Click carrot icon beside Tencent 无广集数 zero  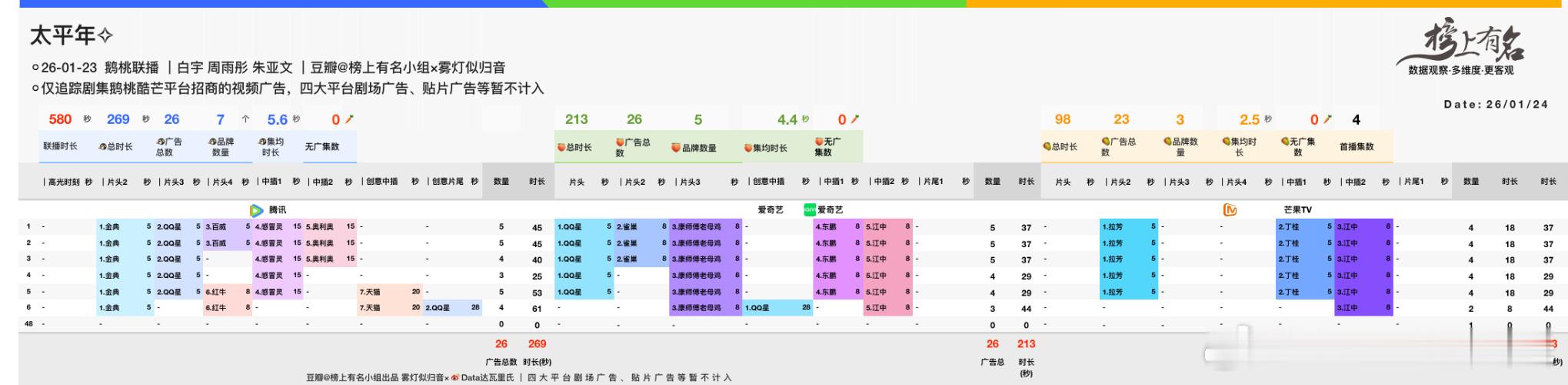click(x=349, y=119)
